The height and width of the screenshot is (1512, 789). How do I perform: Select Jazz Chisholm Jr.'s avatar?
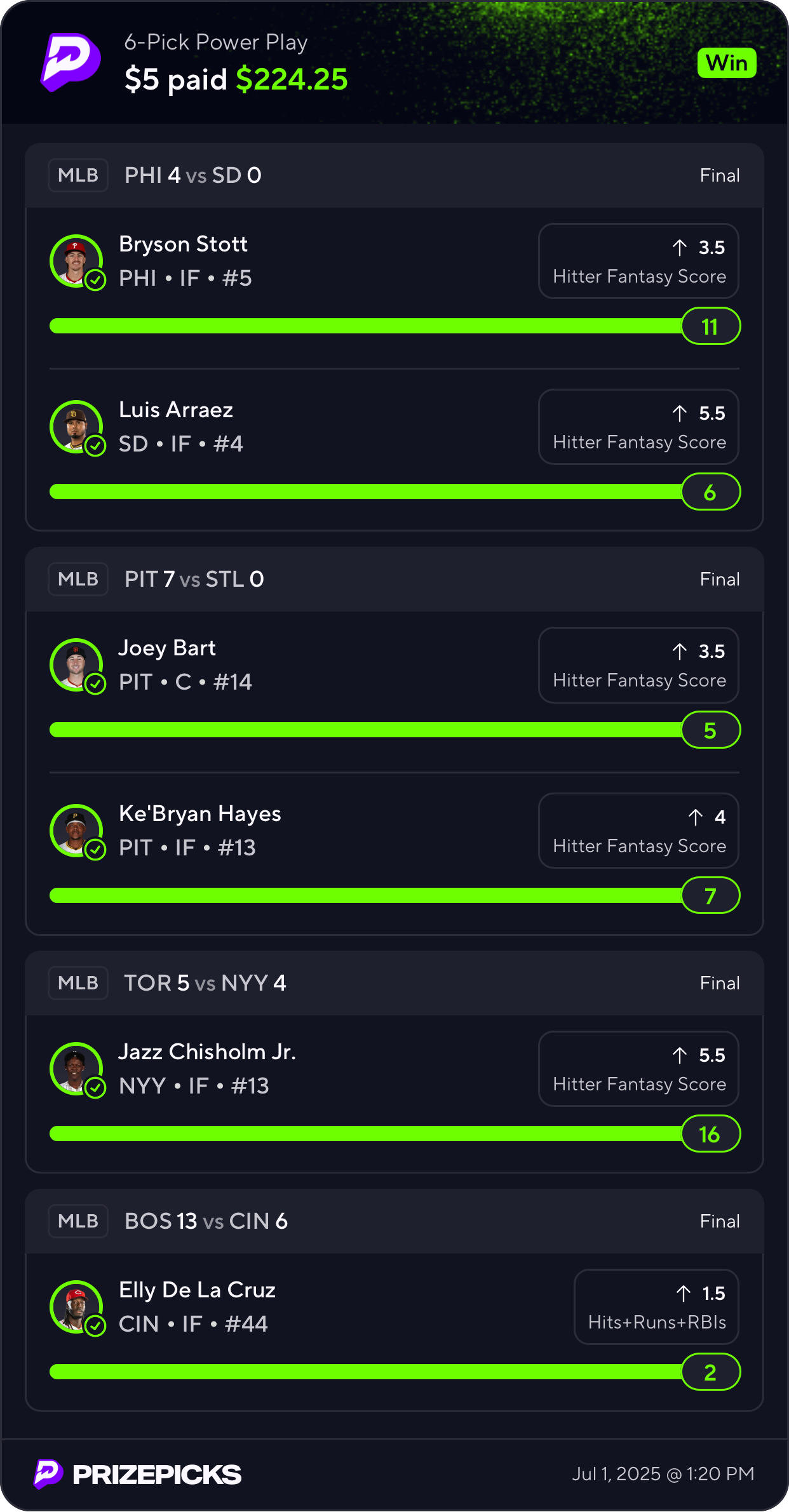click(x=76, y=1069)
